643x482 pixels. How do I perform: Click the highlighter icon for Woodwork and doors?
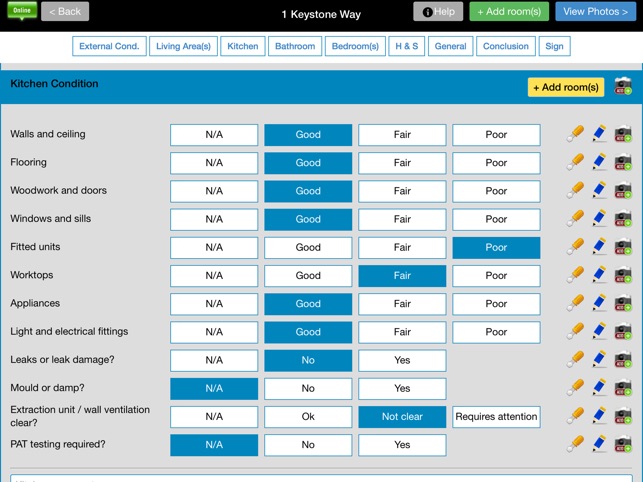point(575,191)
